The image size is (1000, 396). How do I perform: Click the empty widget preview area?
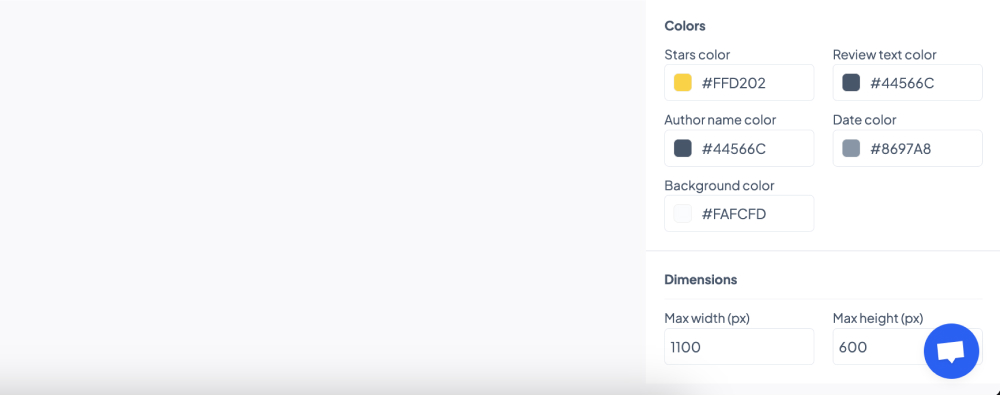tap(323, 191)
